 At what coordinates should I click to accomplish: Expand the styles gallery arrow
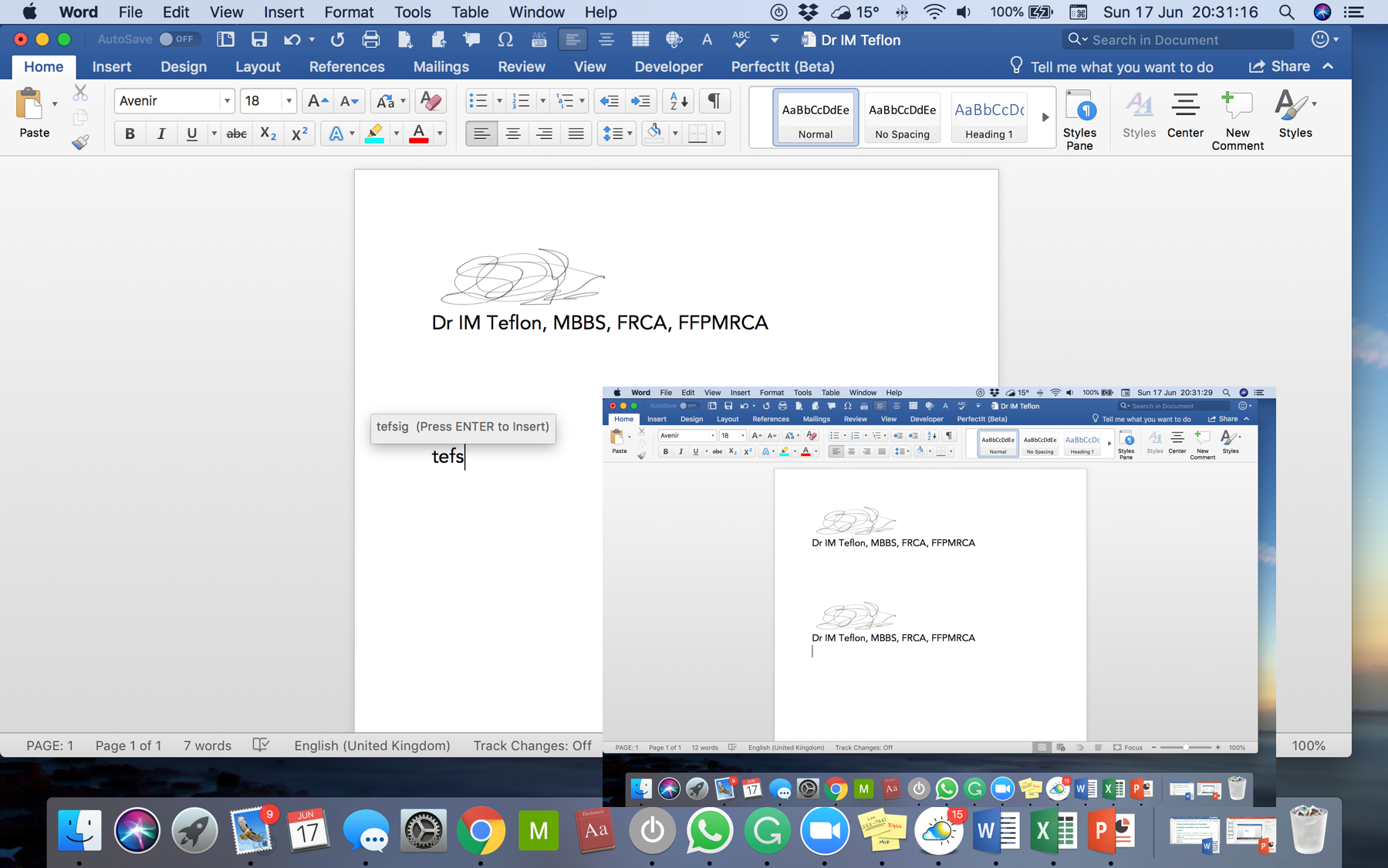pos(1045,117)
